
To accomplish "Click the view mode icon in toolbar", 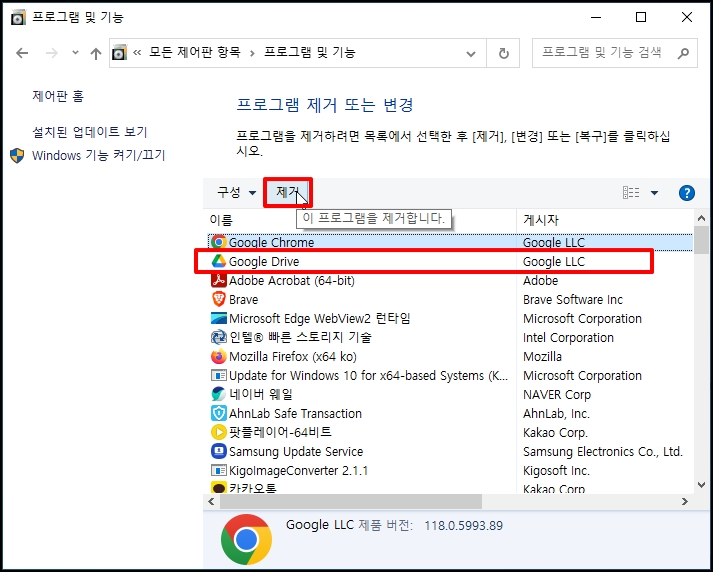I will pos(631,193).
